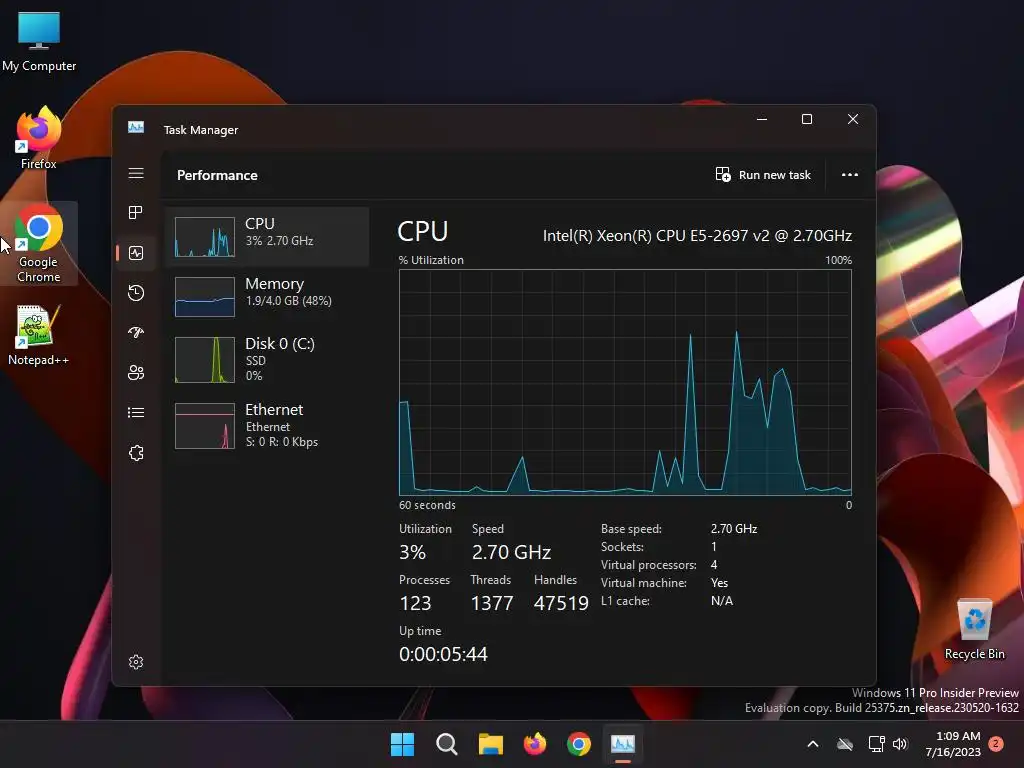Click the Threads count 1377
The width and height of the screenshot is (1024, 768).
[492, 603]
